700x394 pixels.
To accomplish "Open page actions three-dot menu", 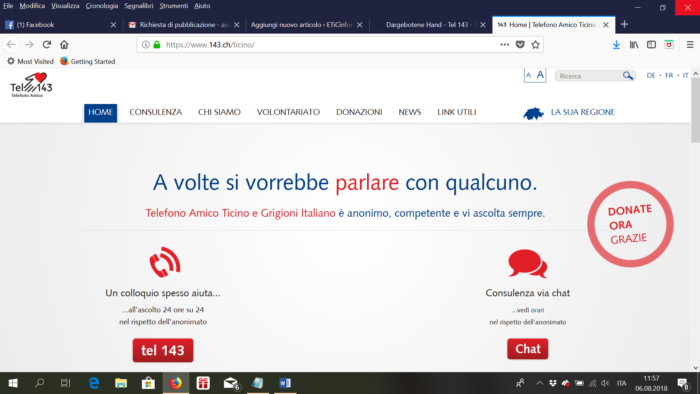I will 504,45.
